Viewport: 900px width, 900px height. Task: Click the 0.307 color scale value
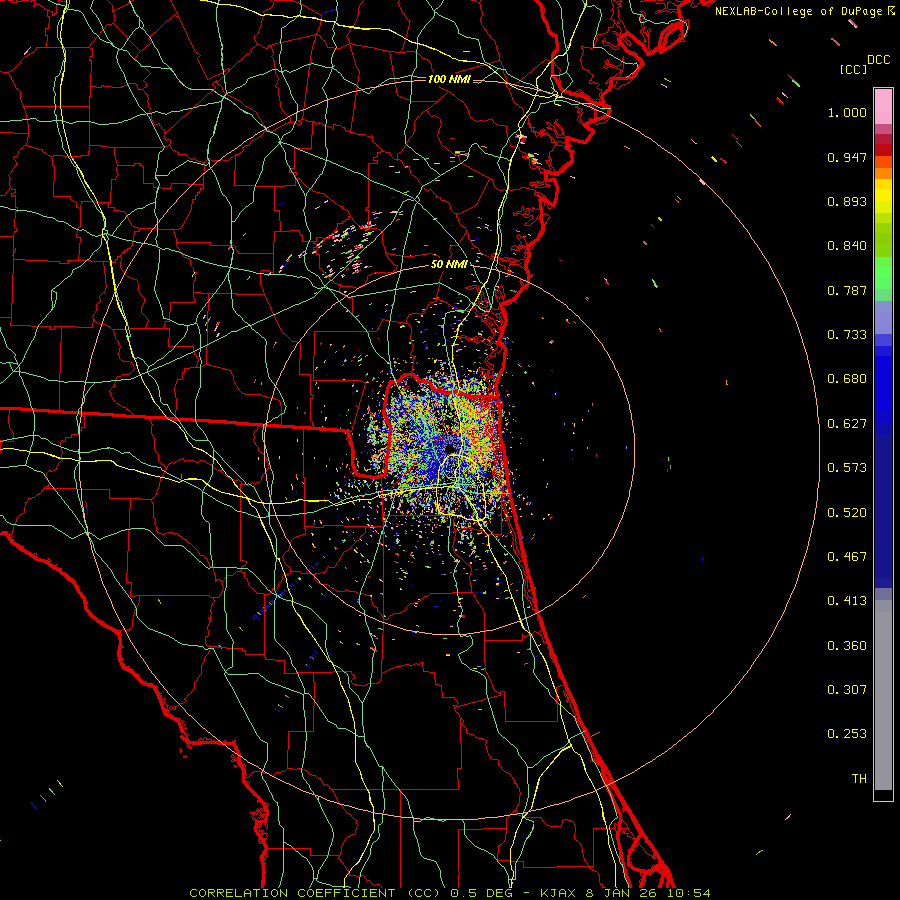click(x=847, y=690)
